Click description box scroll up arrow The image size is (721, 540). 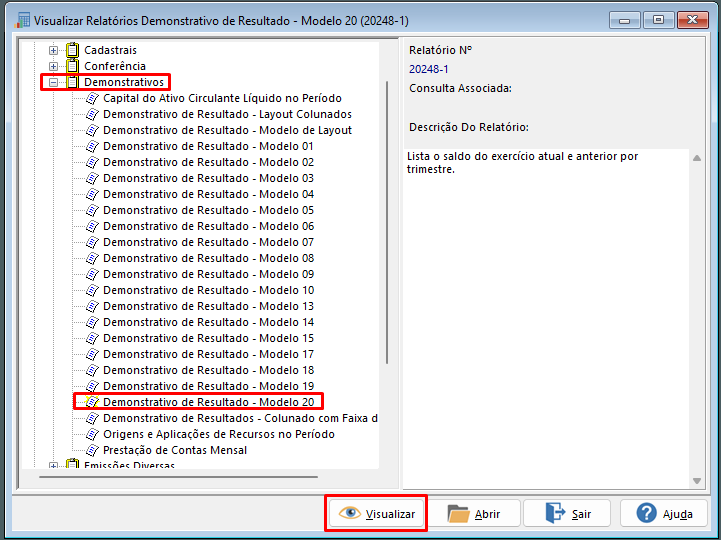click(x=697, y=158)
